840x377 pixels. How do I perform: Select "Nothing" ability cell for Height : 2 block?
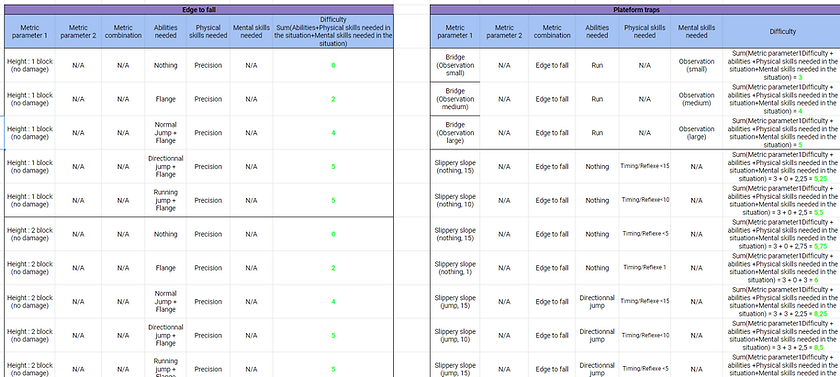coord(166,234)
